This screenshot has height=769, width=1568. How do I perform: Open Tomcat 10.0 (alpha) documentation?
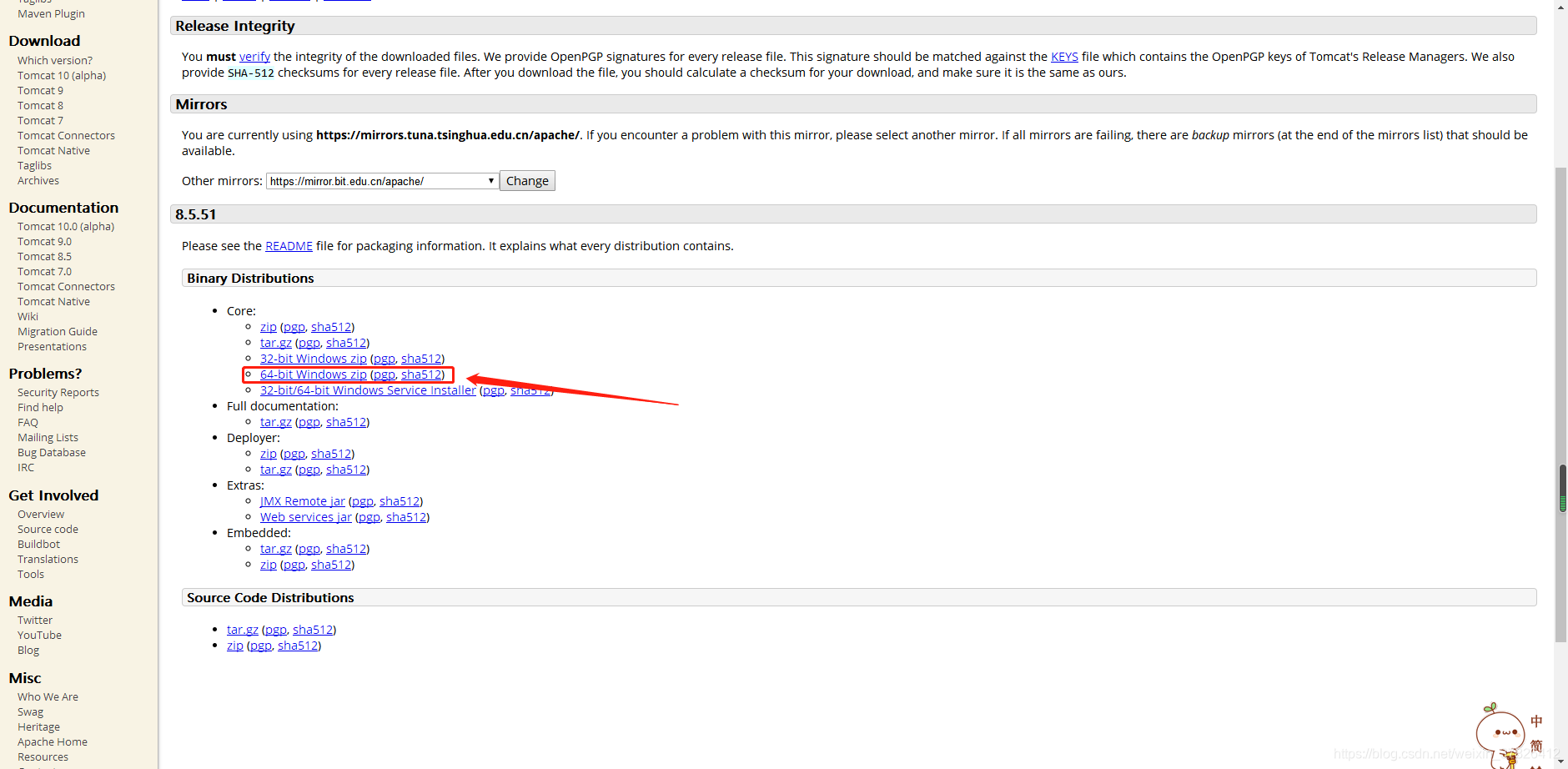[x=66, y=226]
